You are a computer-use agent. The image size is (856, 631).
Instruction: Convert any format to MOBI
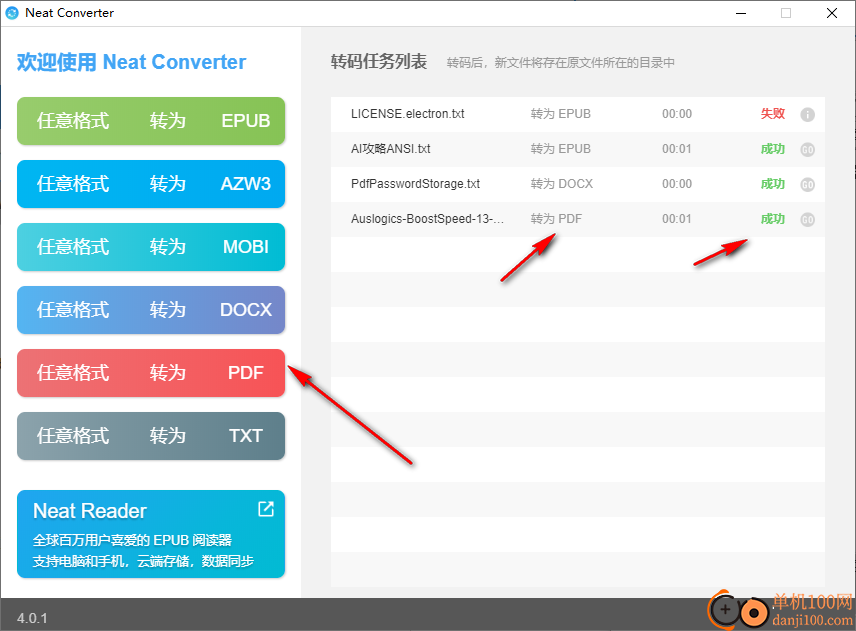151,247
